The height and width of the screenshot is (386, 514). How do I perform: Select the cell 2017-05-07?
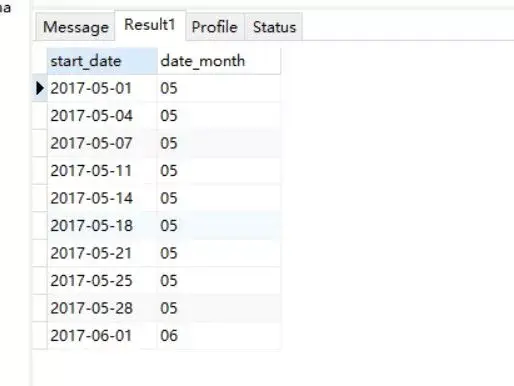(102, 143)
